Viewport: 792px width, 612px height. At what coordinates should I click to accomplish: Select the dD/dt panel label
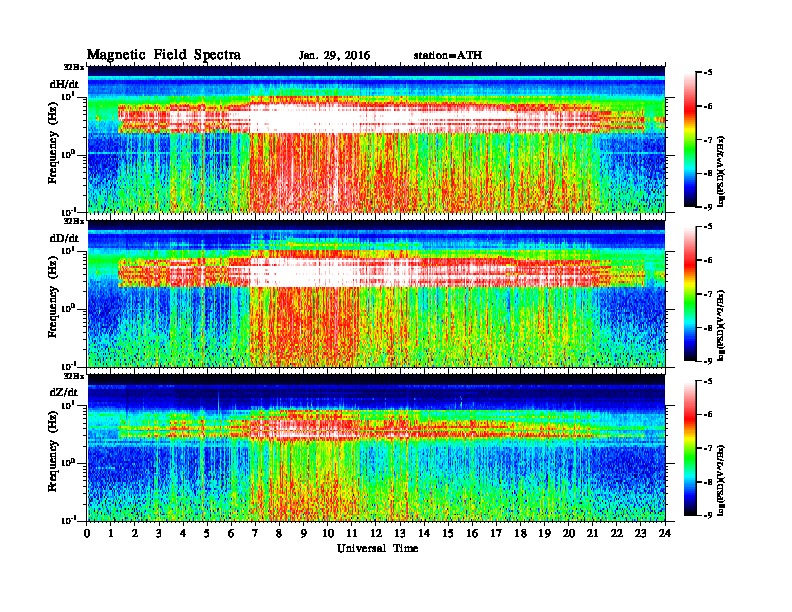coord(64,238)
